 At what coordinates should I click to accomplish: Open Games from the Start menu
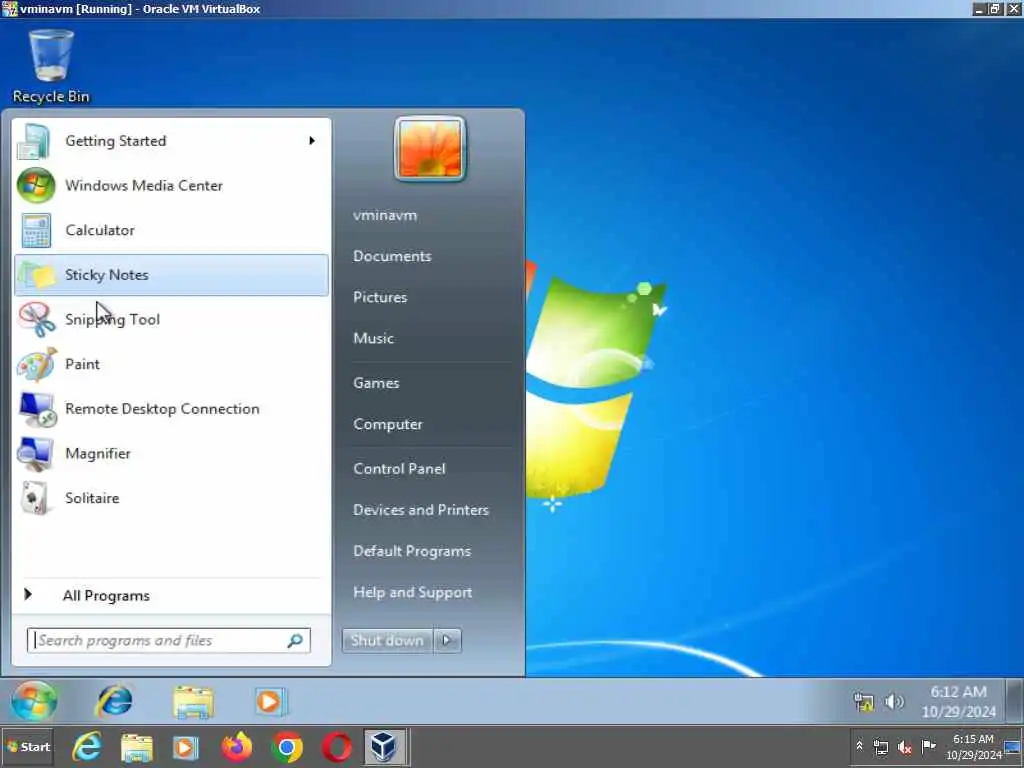pos(376,383)
